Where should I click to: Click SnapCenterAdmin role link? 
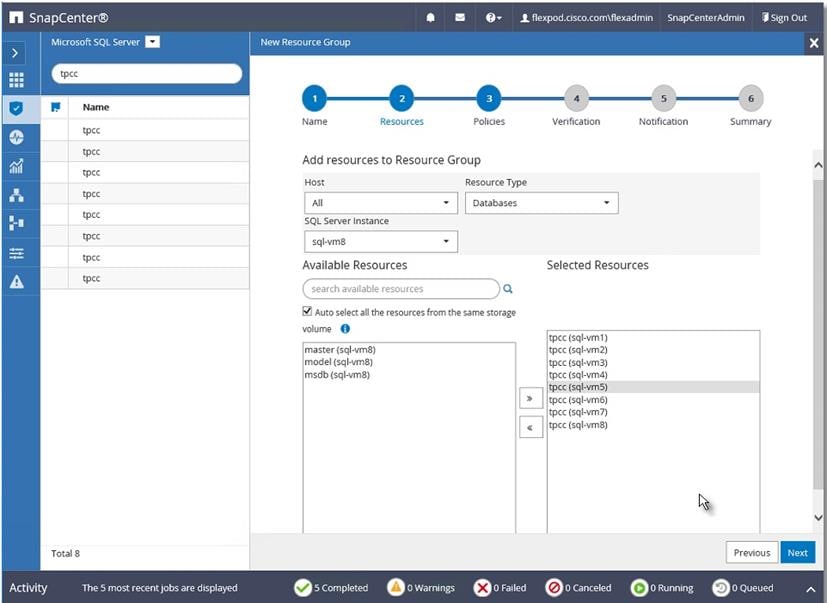pyautogui.click(x=705, y=17)
